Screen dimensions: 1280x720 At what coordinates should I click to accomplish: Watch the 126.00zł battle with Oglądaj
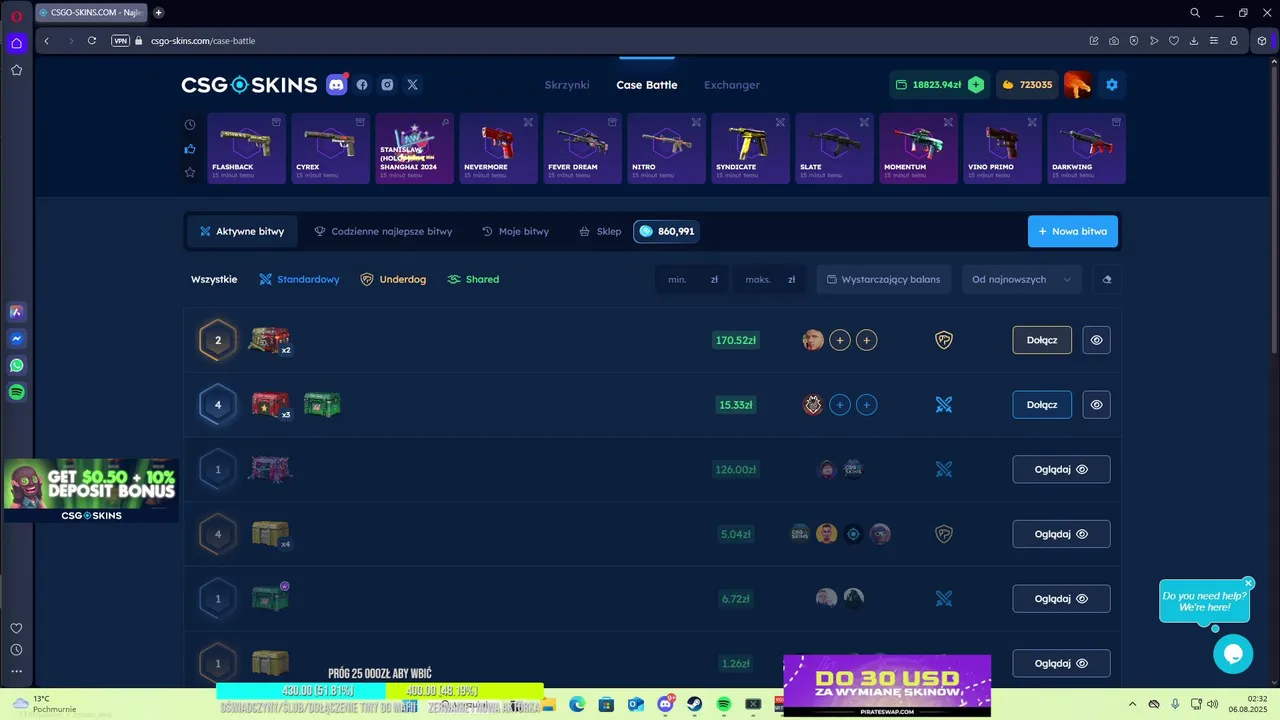click(x=1061, y=469)
